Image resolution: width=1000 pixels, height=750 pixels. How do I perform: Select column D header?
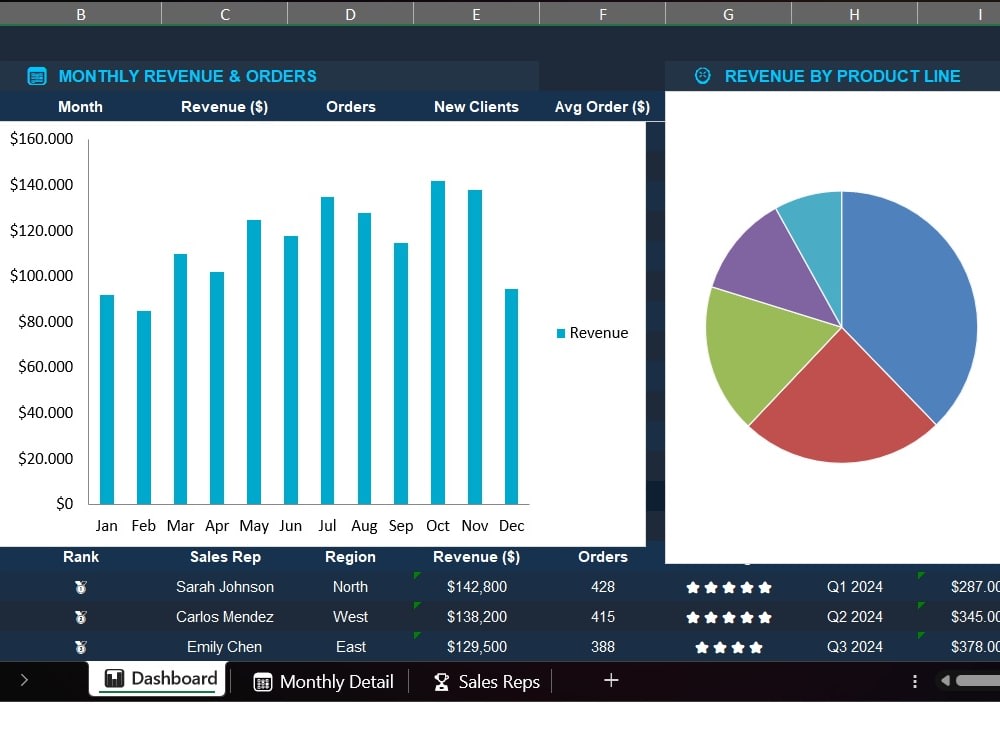(x=350, y=14)
